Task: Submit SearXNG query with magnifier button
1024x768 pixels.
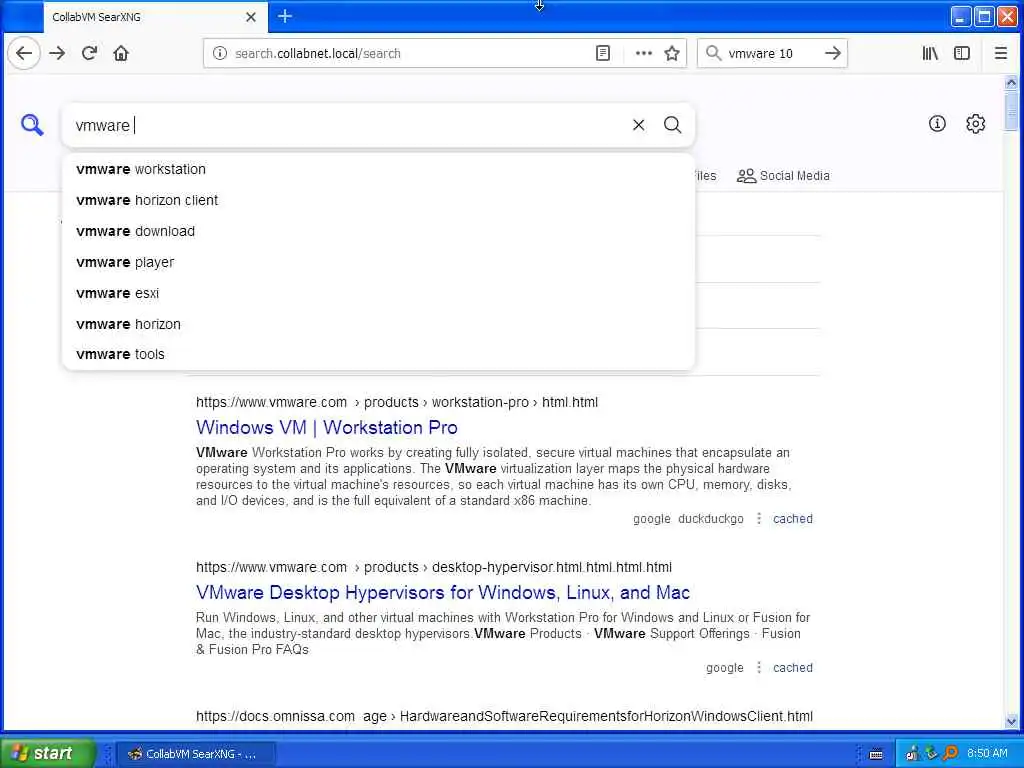Action: [x=673, y=125]
